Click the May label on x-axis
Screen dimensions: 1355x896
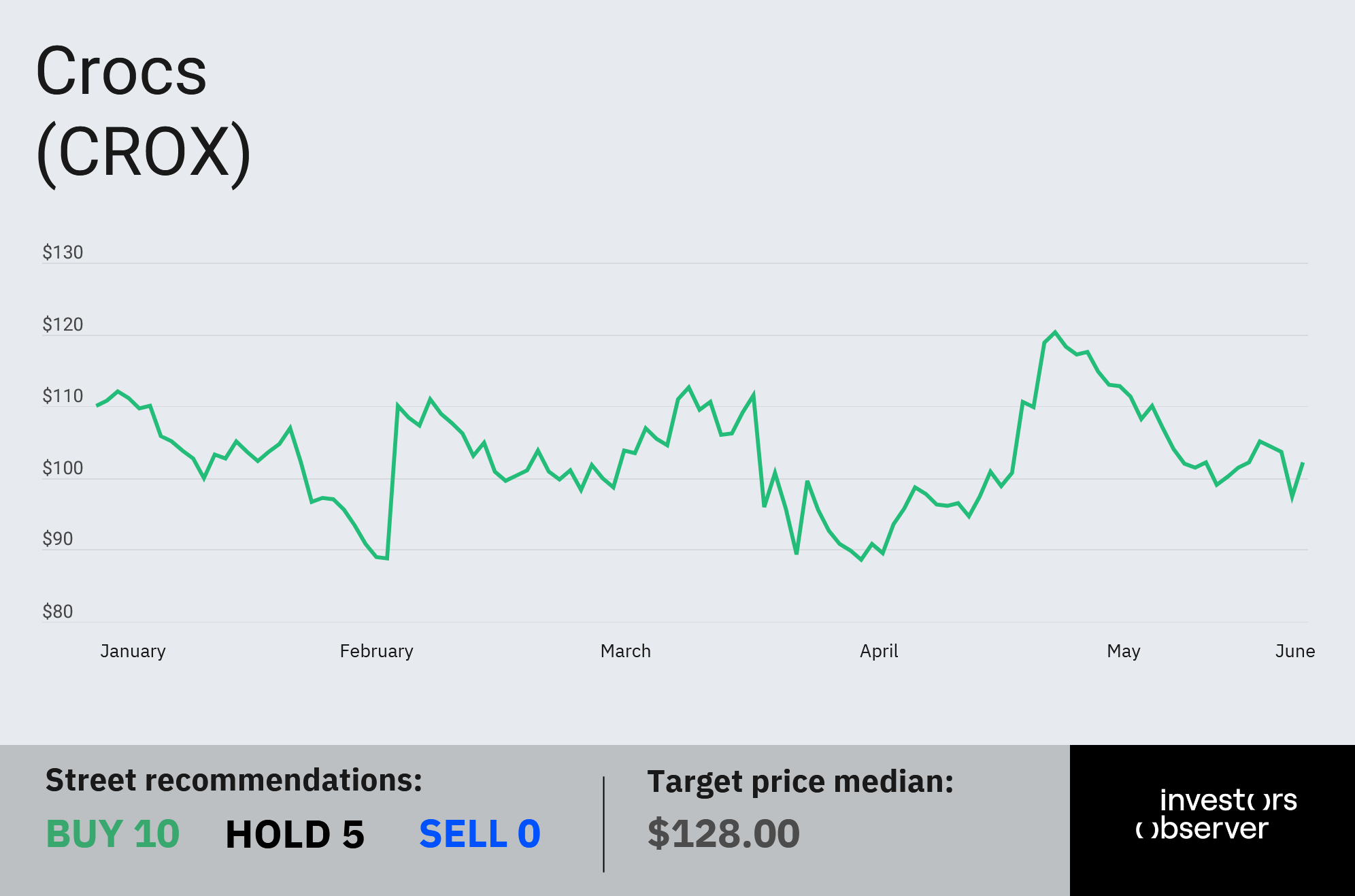(1123, 651)
